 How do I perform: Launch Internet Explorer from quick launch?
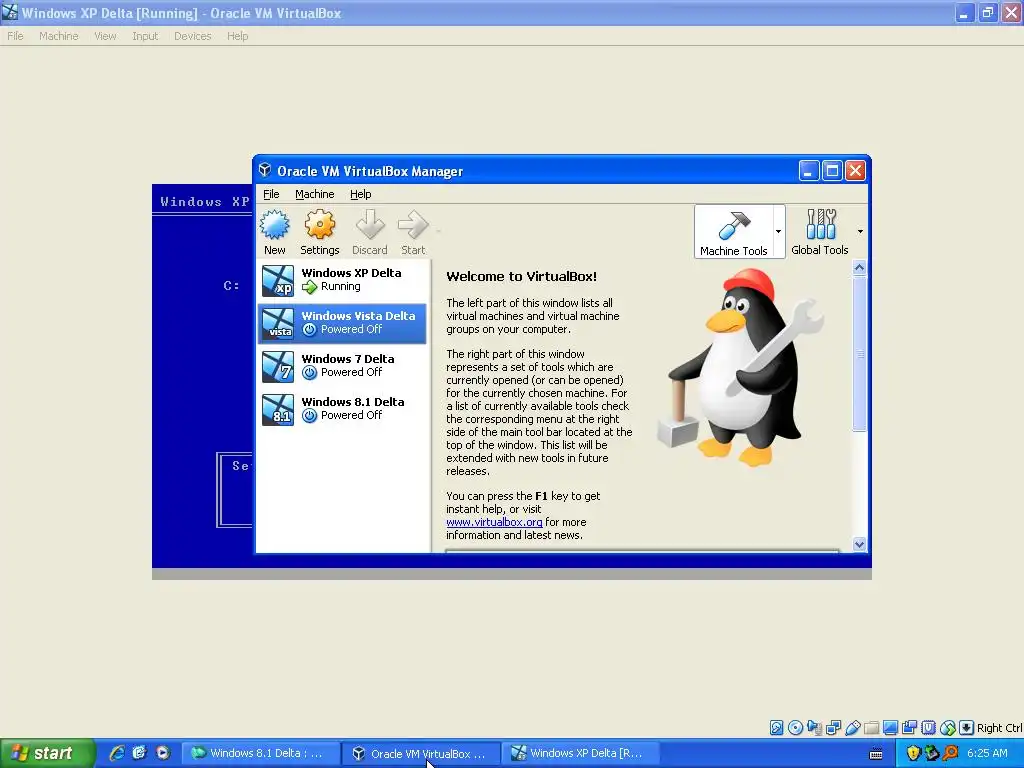click(x=117, y=753)
